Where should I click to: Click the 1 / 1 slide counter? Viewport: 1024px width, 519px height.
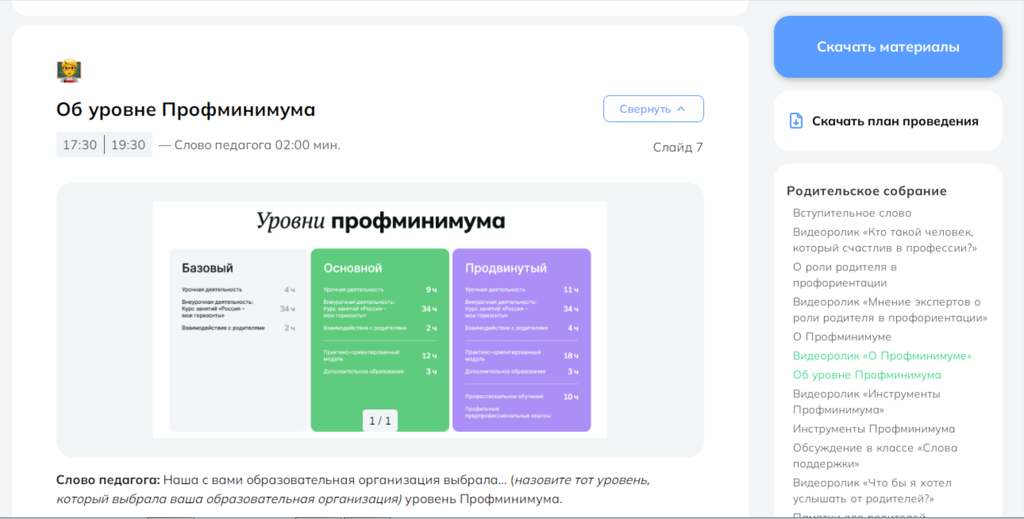click(380, 421)
